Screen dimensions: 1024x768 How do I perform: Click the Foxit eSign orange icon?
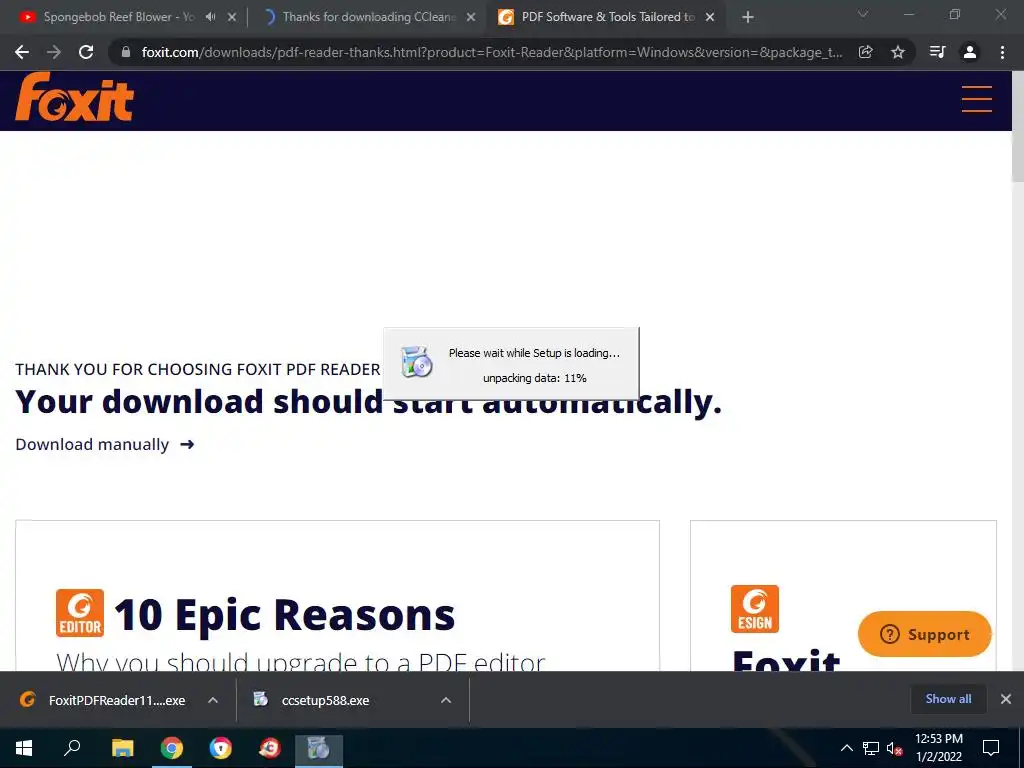[x=754, y=609]
